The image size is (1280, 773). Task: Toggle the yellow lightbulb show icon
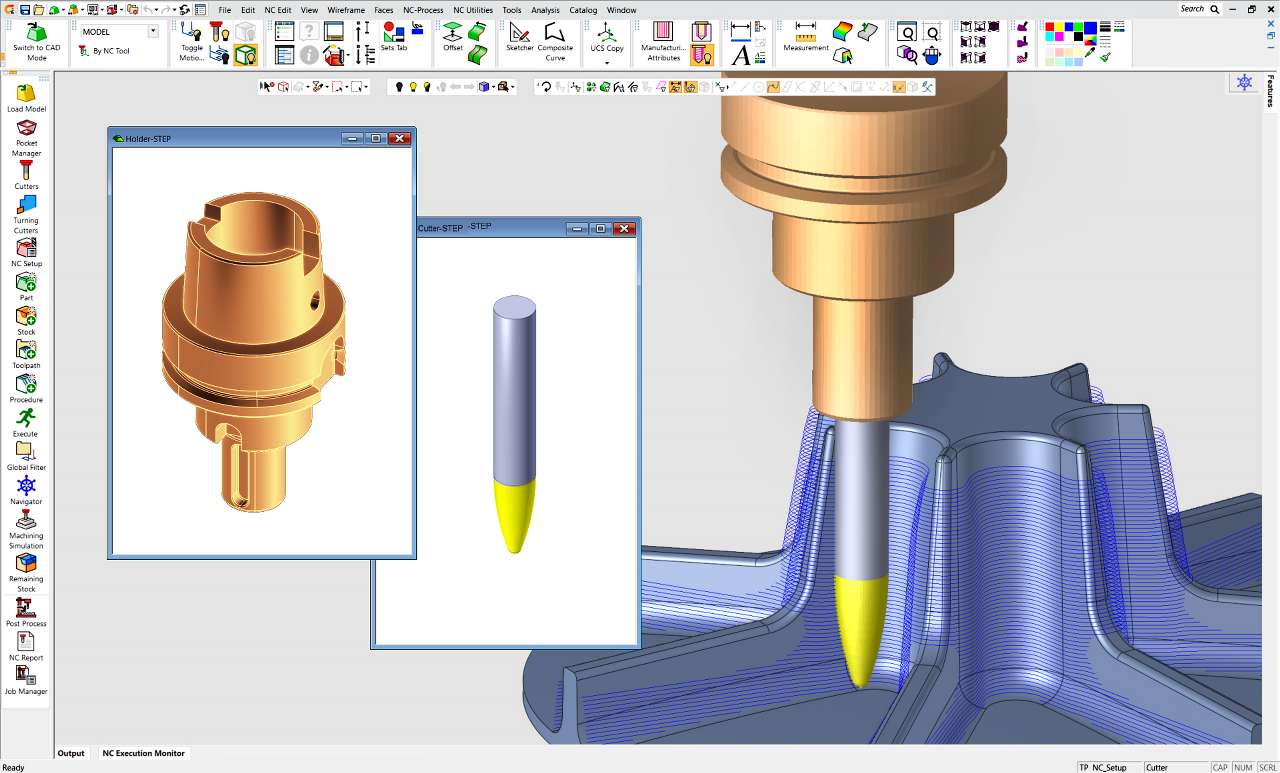point(413,87)
